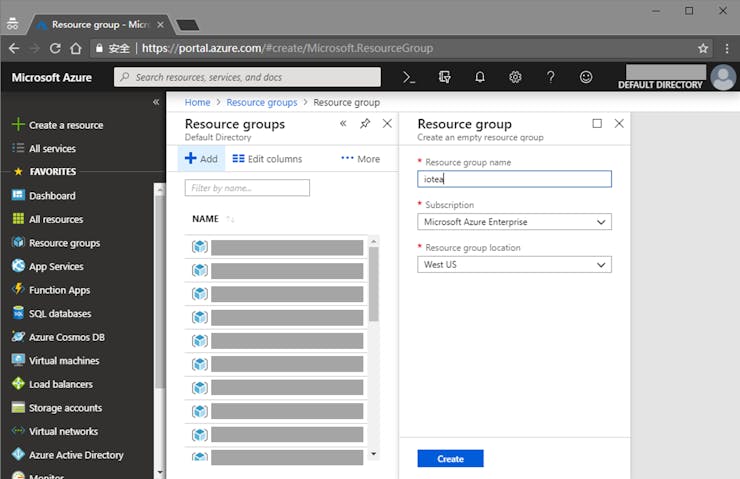Open the portal settings gear
Screen dimensions: 740x479
tap(515, 77)
